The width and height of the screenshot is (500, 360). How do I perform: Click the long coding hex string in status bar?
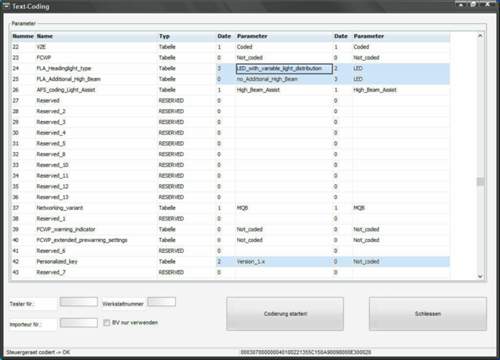(306, 352)
